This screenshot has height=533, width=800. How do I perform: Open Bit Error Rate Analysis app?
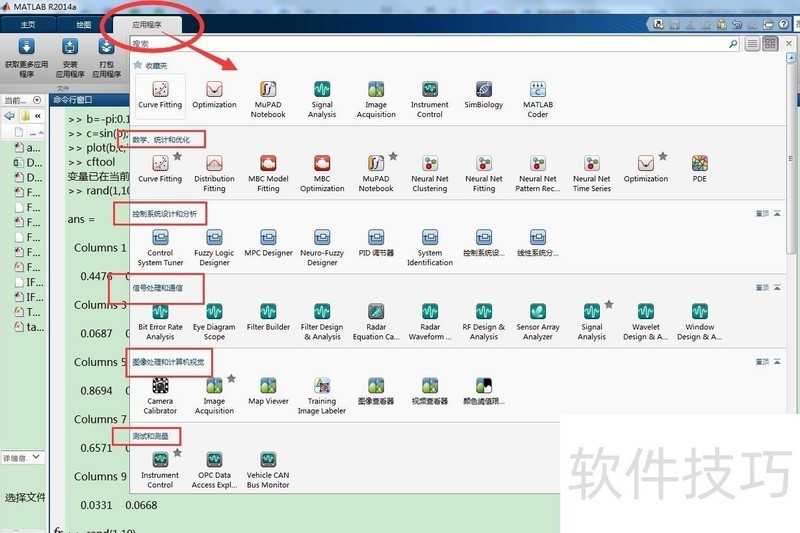click(x=160, y=322)
